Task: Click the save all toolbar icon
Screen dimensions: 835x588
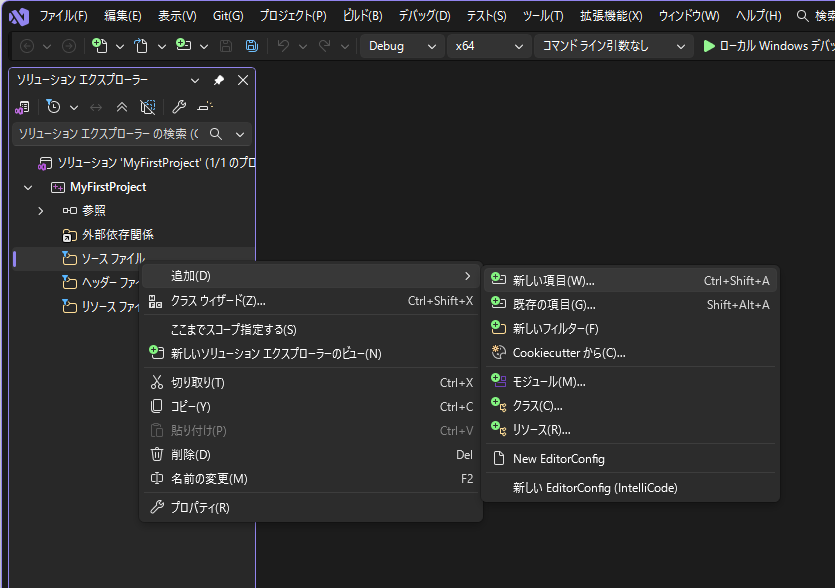Action: tap(252, 46)
